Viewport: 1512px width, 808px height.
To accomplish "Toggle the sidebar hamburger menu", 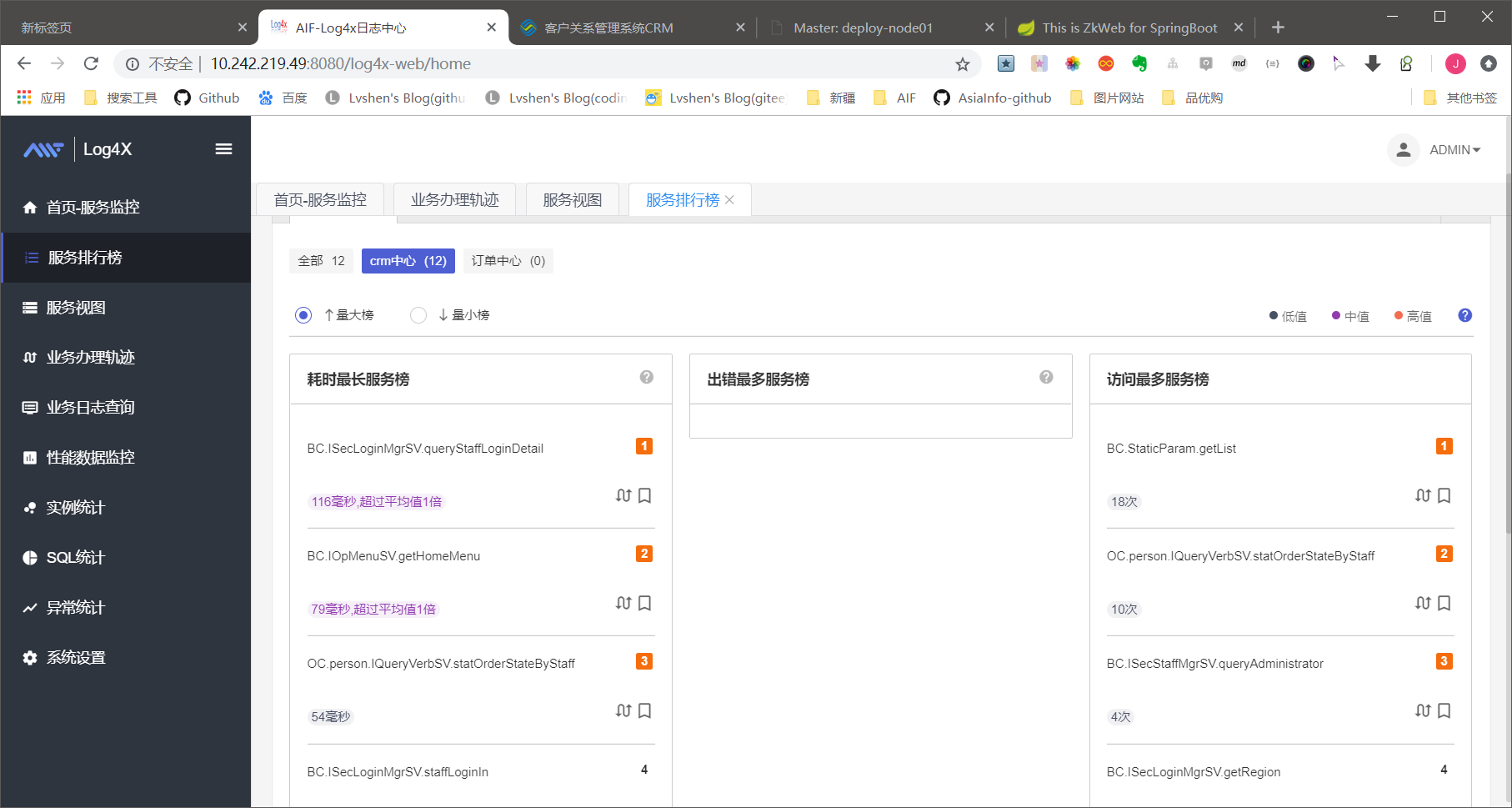I will pyautogui.click(x=223, y=149).
